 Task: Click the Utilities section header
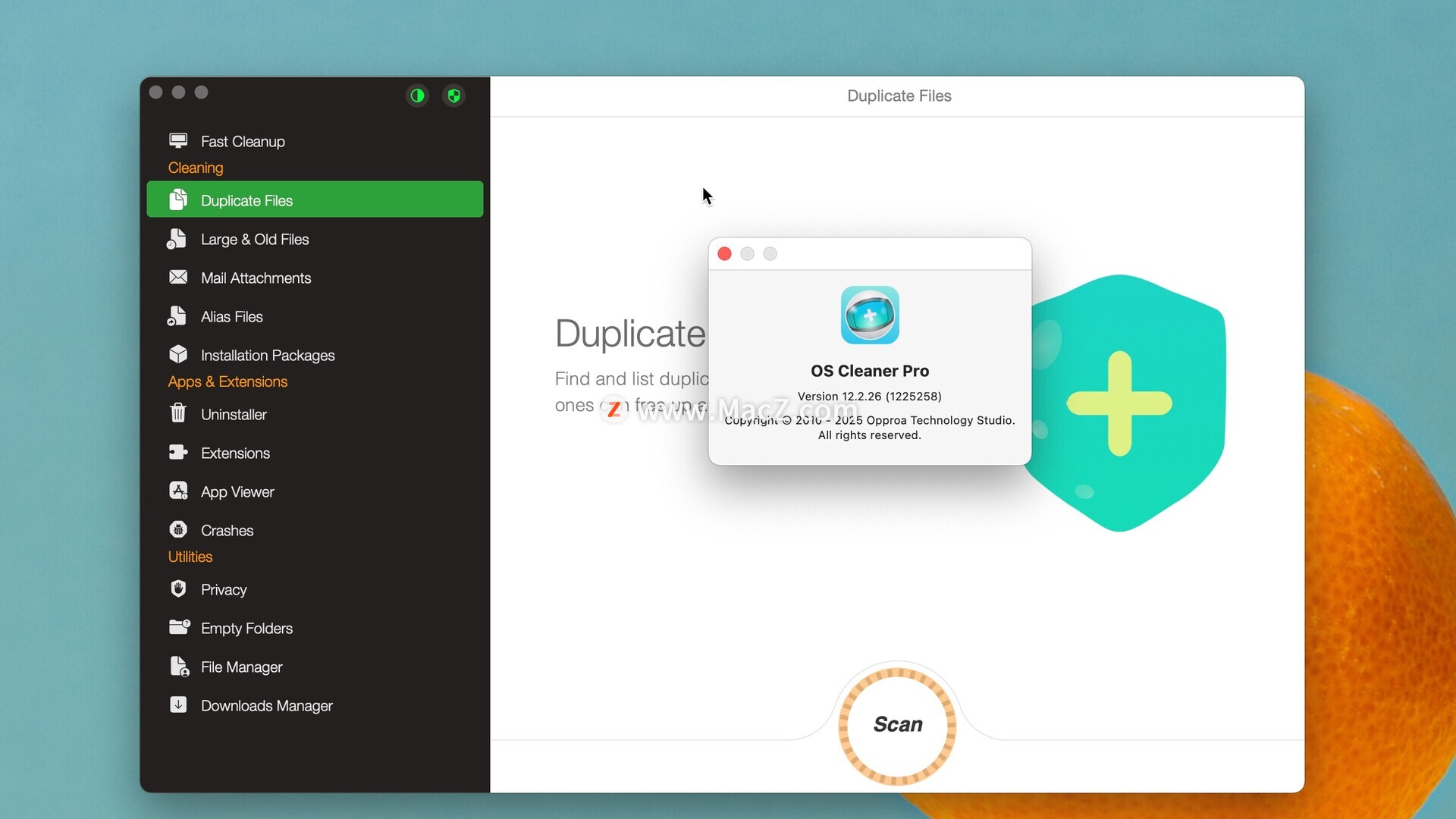[x=190, y=557]
